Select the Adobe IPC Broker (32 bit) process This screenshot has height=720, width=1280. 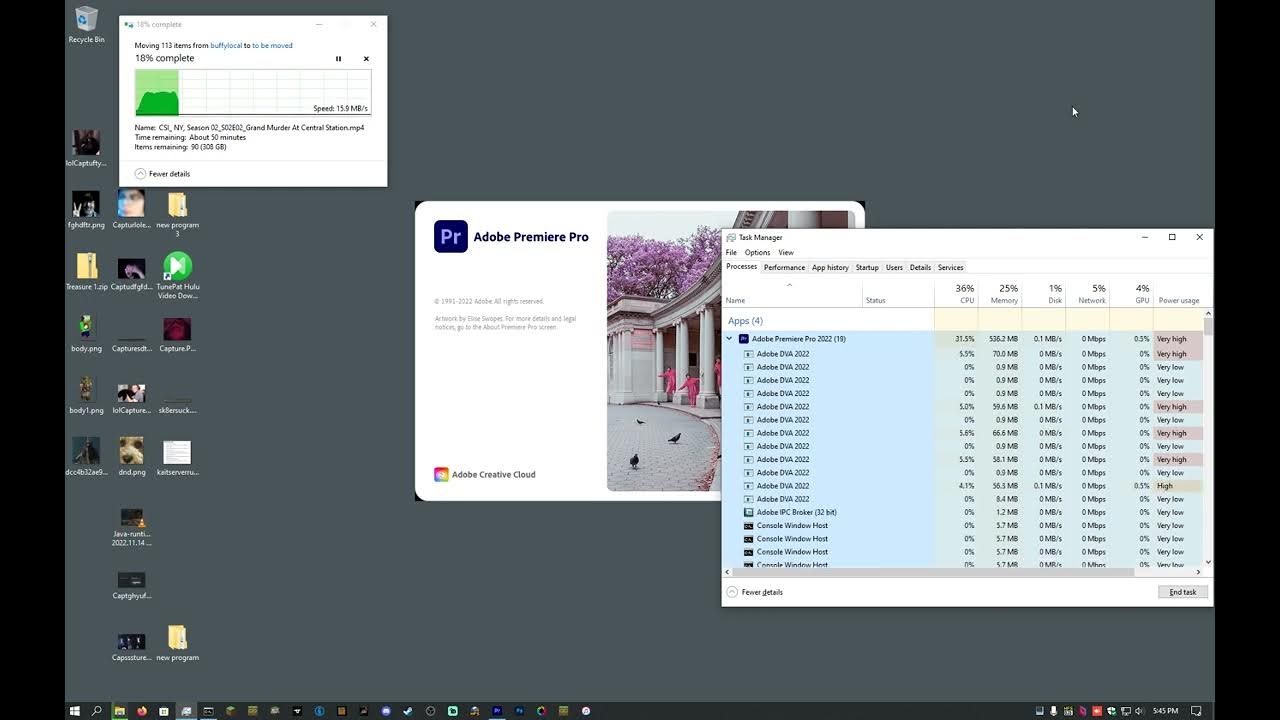(x=964, y=512)
